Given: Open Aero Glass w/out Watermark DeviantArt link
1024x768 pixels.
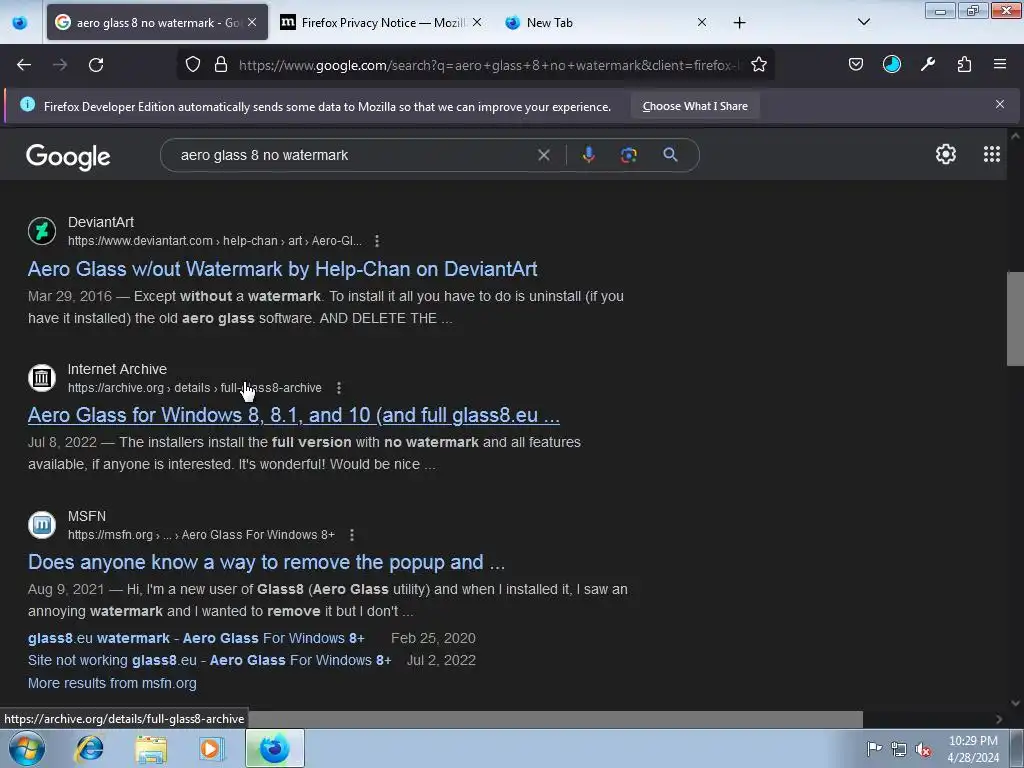Looking at the screenshot, I should 283,269.
